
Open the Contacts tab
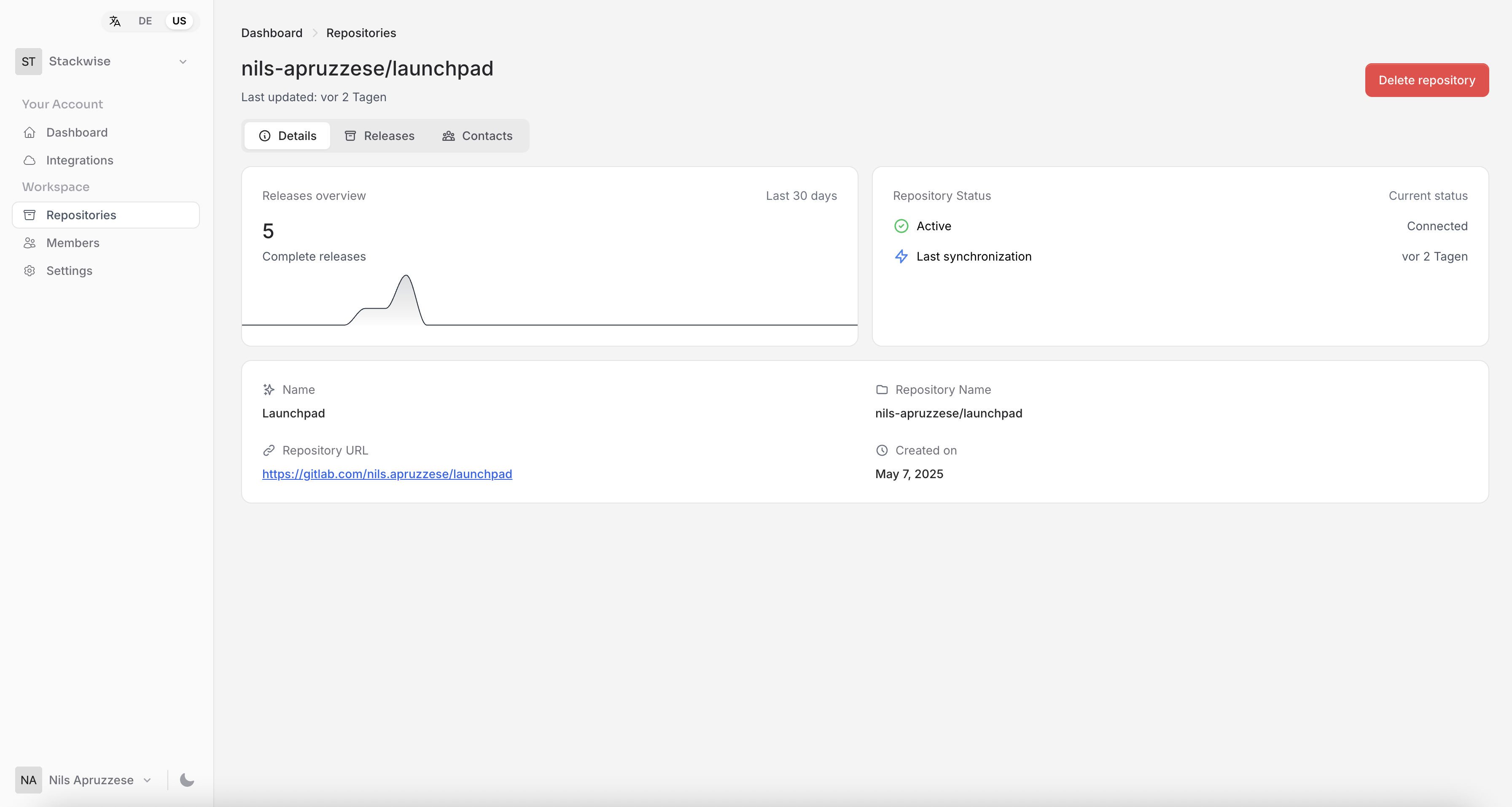[x=477, y=136]
